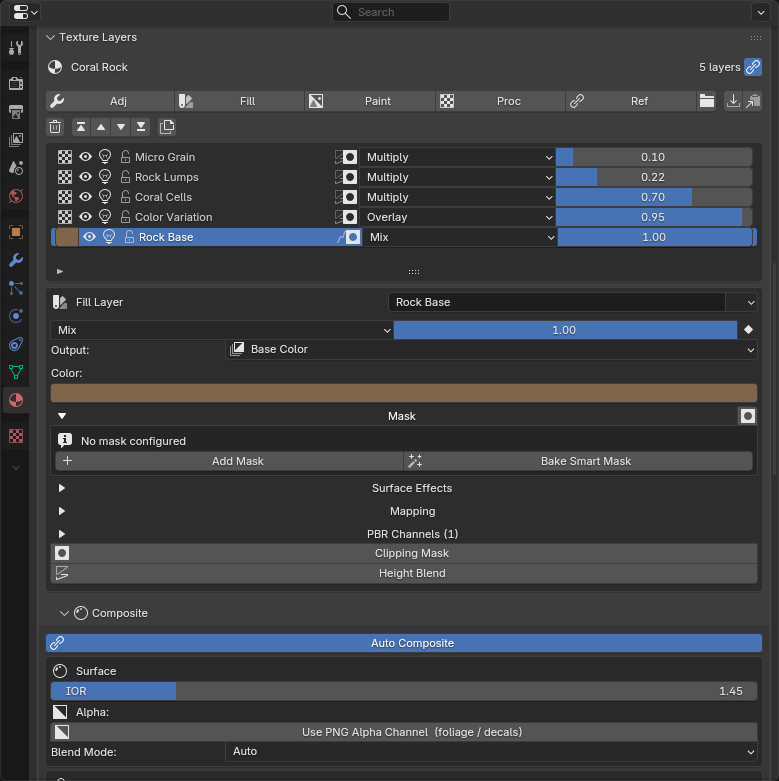Toggle the lock on Micro Grain layer
Image resolution: width=779 pixels, height=781 pixels.
(x=125, y=157)
